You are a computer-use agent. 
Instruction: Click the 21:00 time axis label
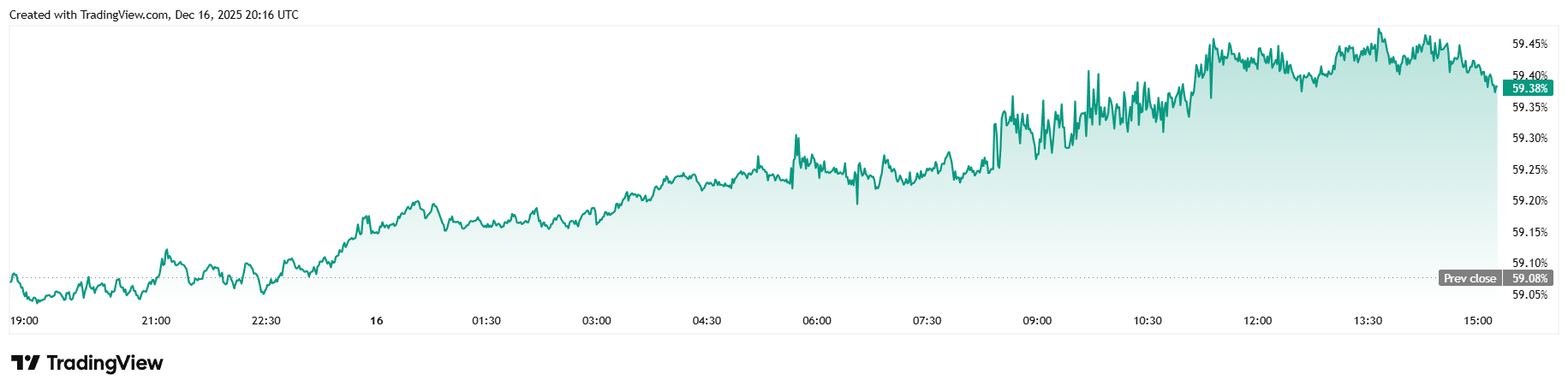[x=156, y=321]
